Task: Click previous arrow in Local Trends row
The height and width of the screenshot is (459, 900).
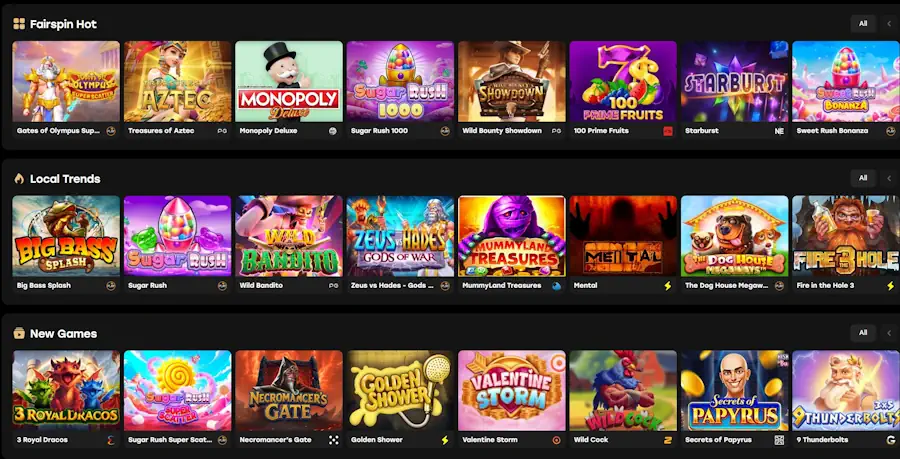Action: (890, 178)
